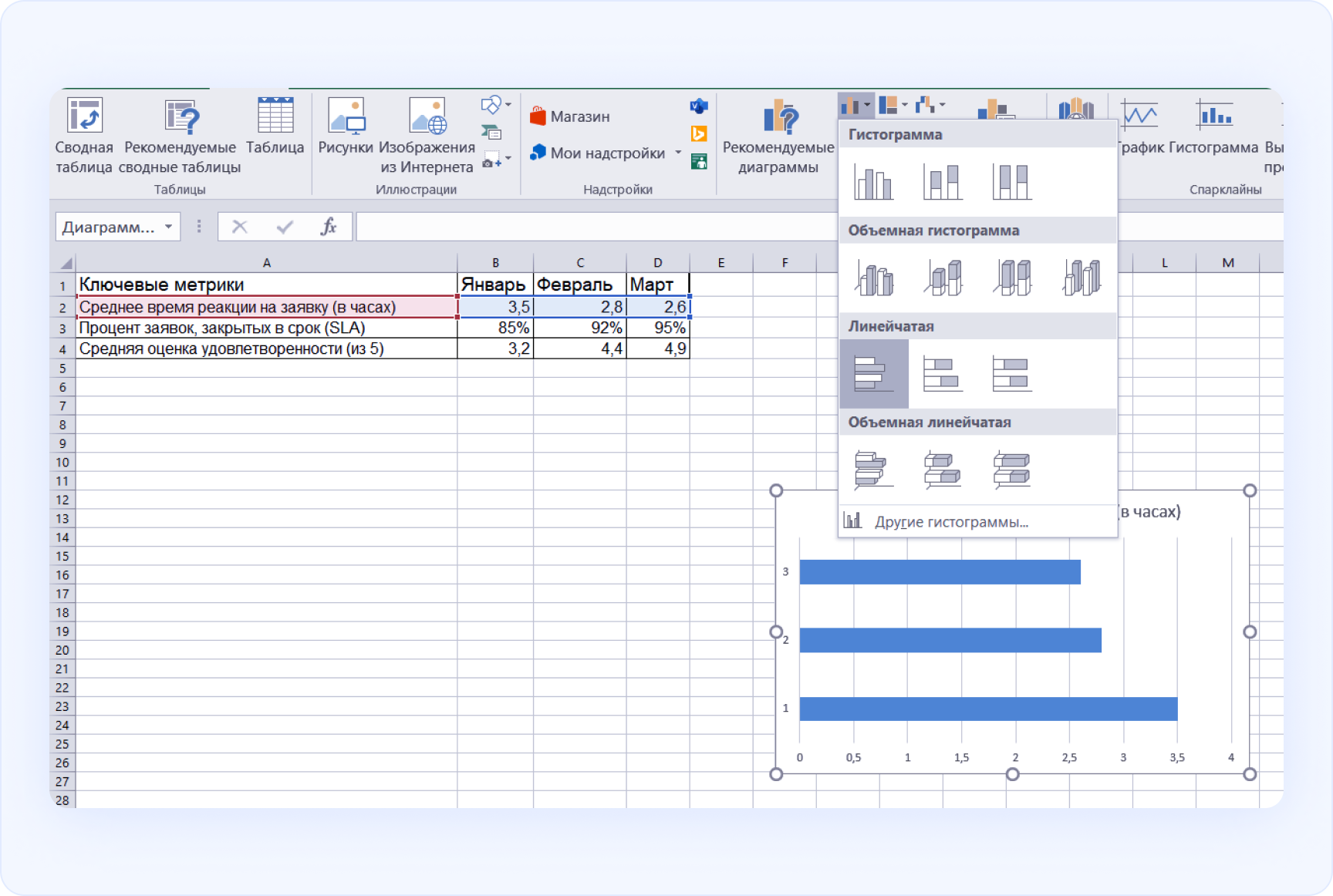This screenshot has width=1333, height=896.
Task: Choose the stacked bar chart under Линейчатая
Action: point(942,374)
